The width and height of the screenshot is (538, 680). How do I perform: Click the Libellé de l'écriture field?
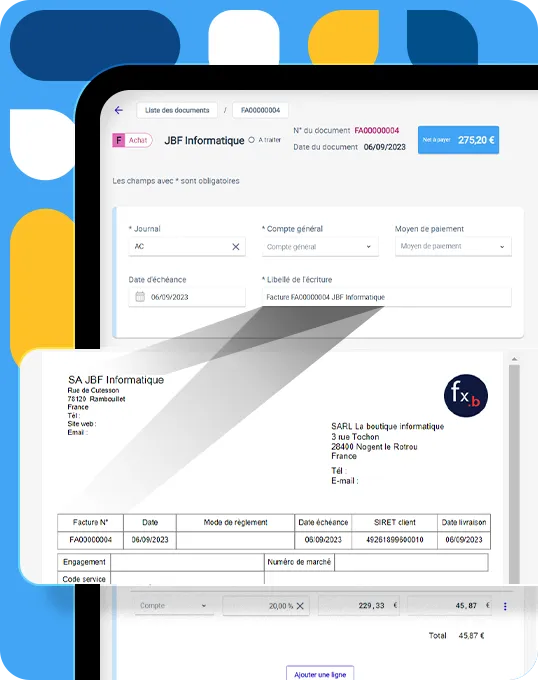coord(386,297)
